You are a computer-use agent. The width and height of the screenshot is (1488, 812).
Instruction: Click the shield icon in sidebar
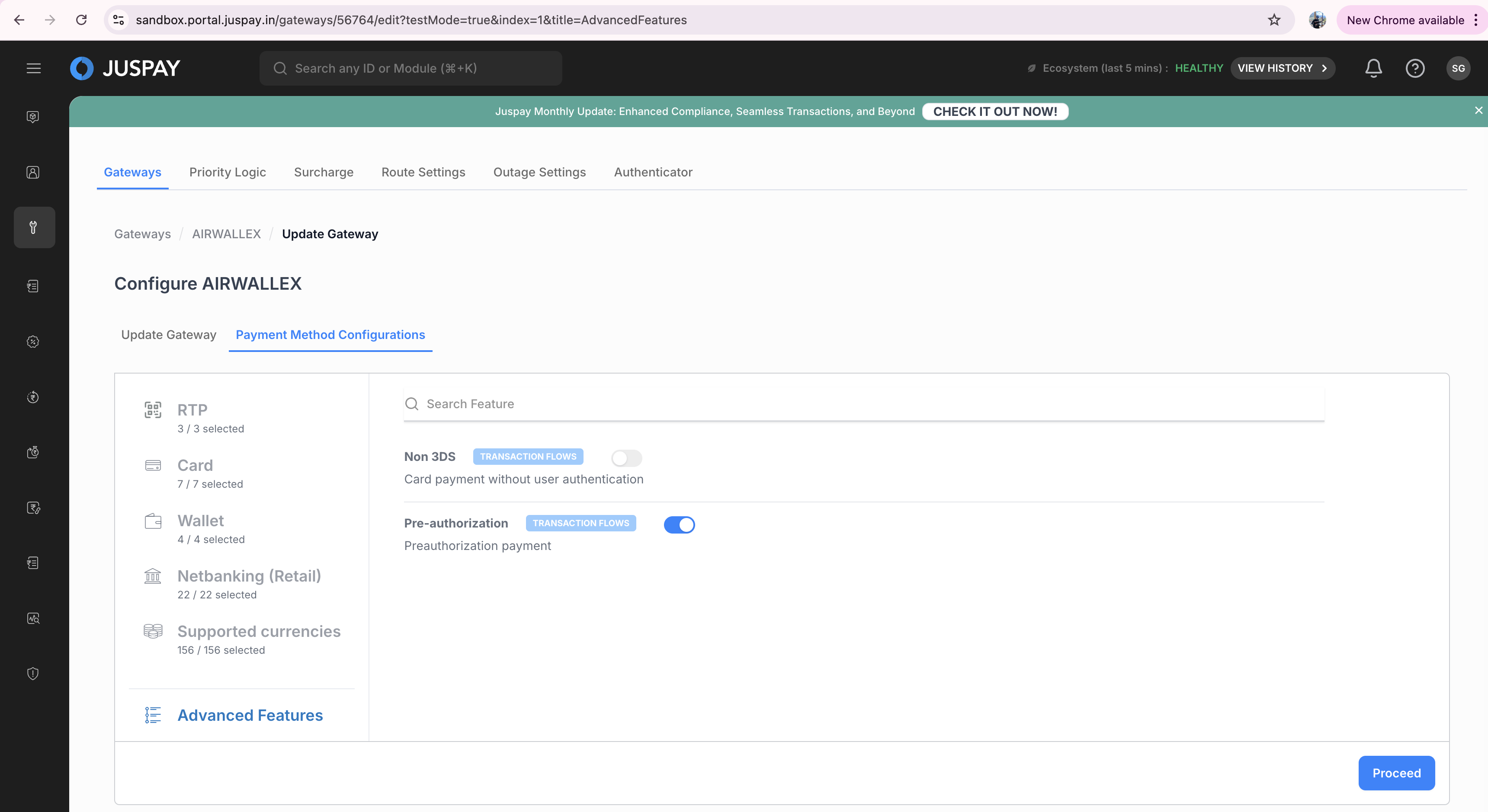pos(33,673)
